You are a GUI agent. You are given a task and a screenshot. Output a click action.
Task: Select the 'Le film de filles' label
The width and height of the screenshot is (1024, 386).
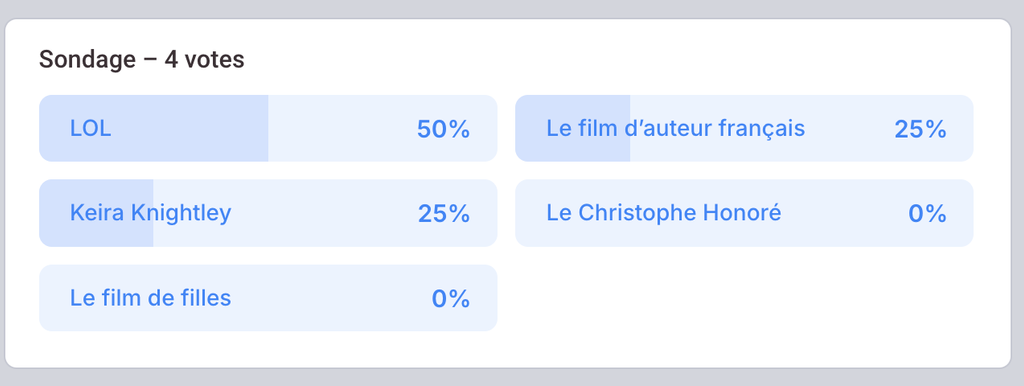tap(150, 298)
